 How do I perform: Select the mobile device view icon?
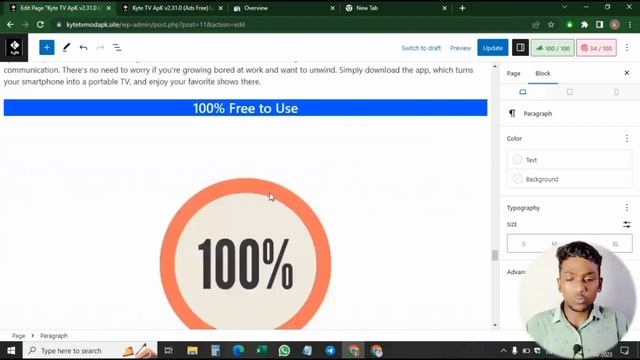[x=616, y=92]
